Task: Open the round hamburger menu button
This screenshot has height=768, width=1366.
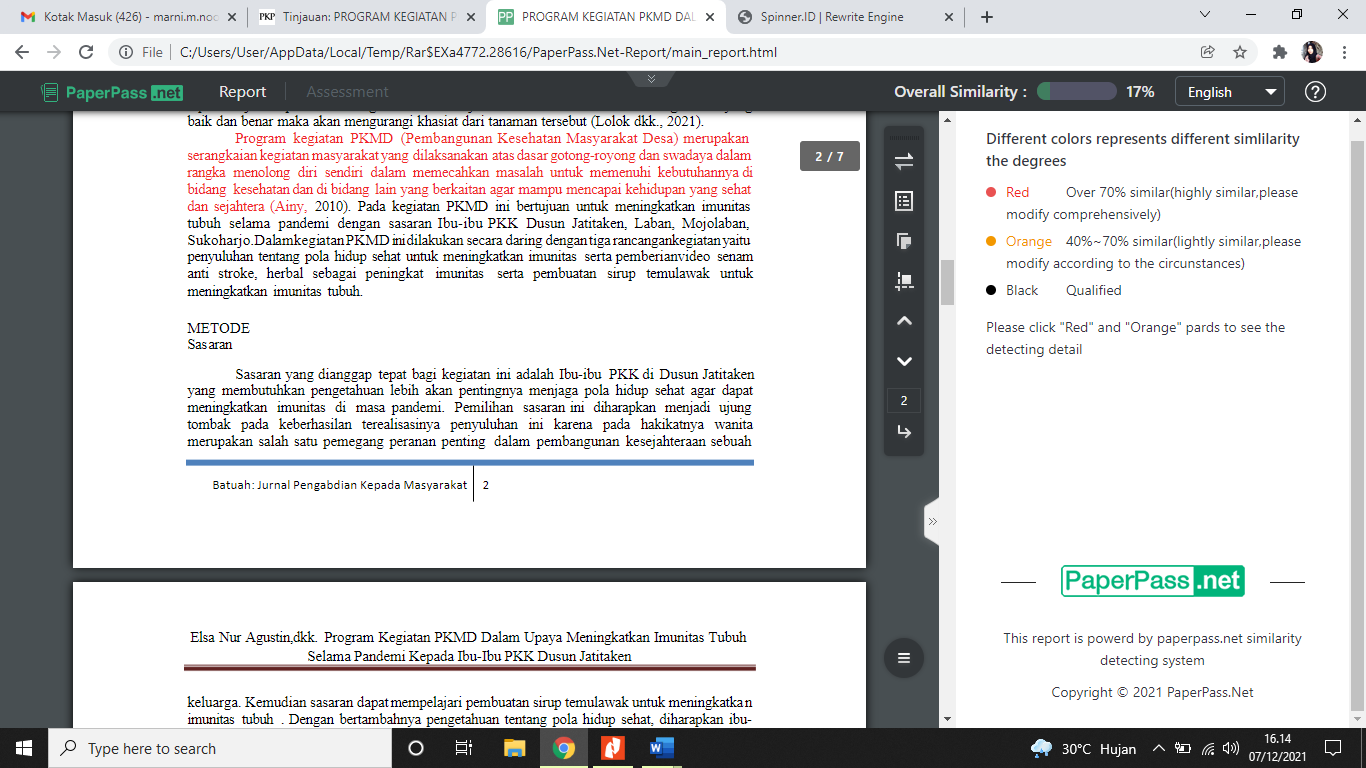Action: 904,658
